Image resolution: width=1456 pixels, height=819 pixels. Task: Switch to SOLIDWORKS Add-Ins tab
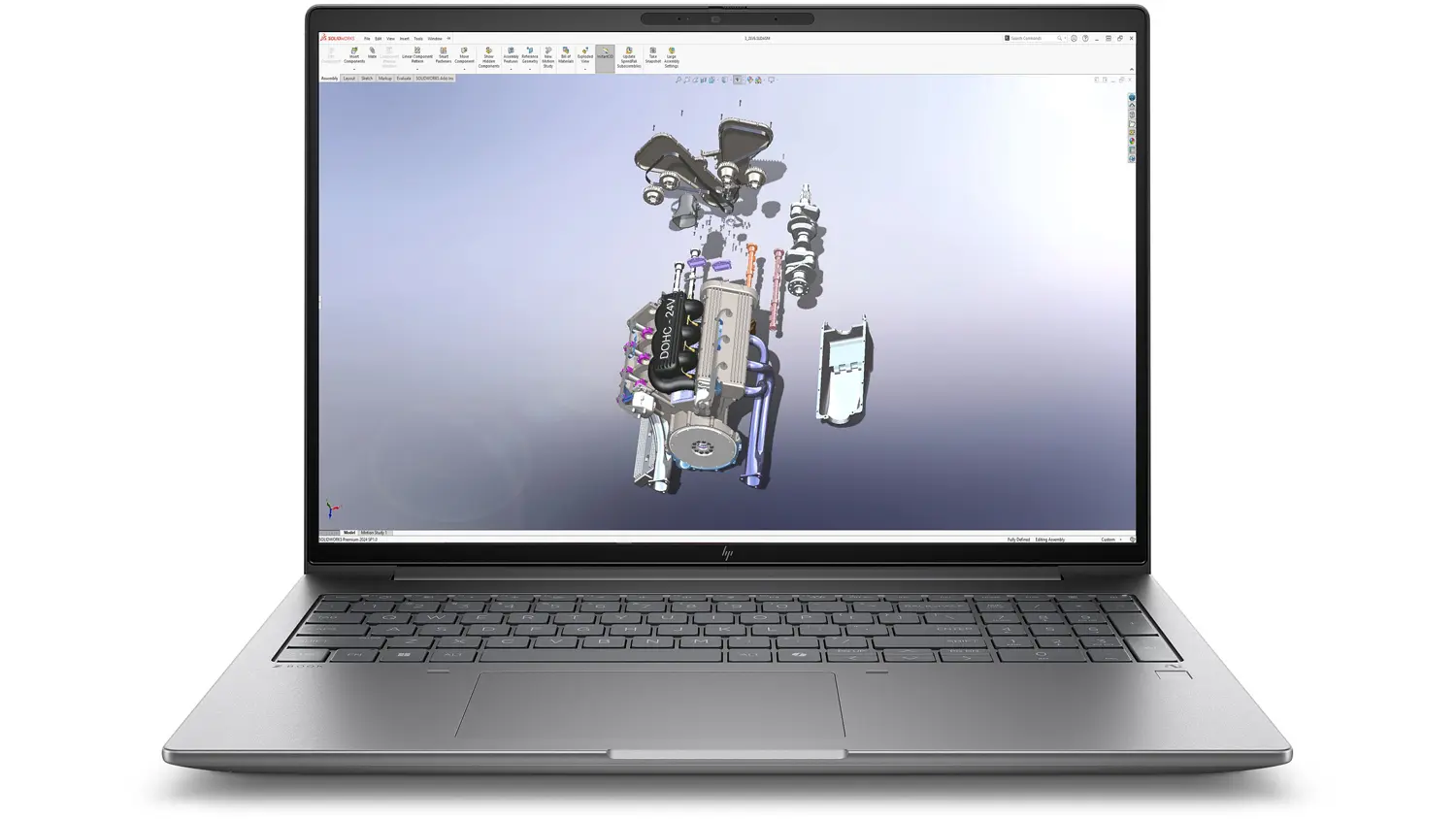pyautogui.click(x=435, y=78)
